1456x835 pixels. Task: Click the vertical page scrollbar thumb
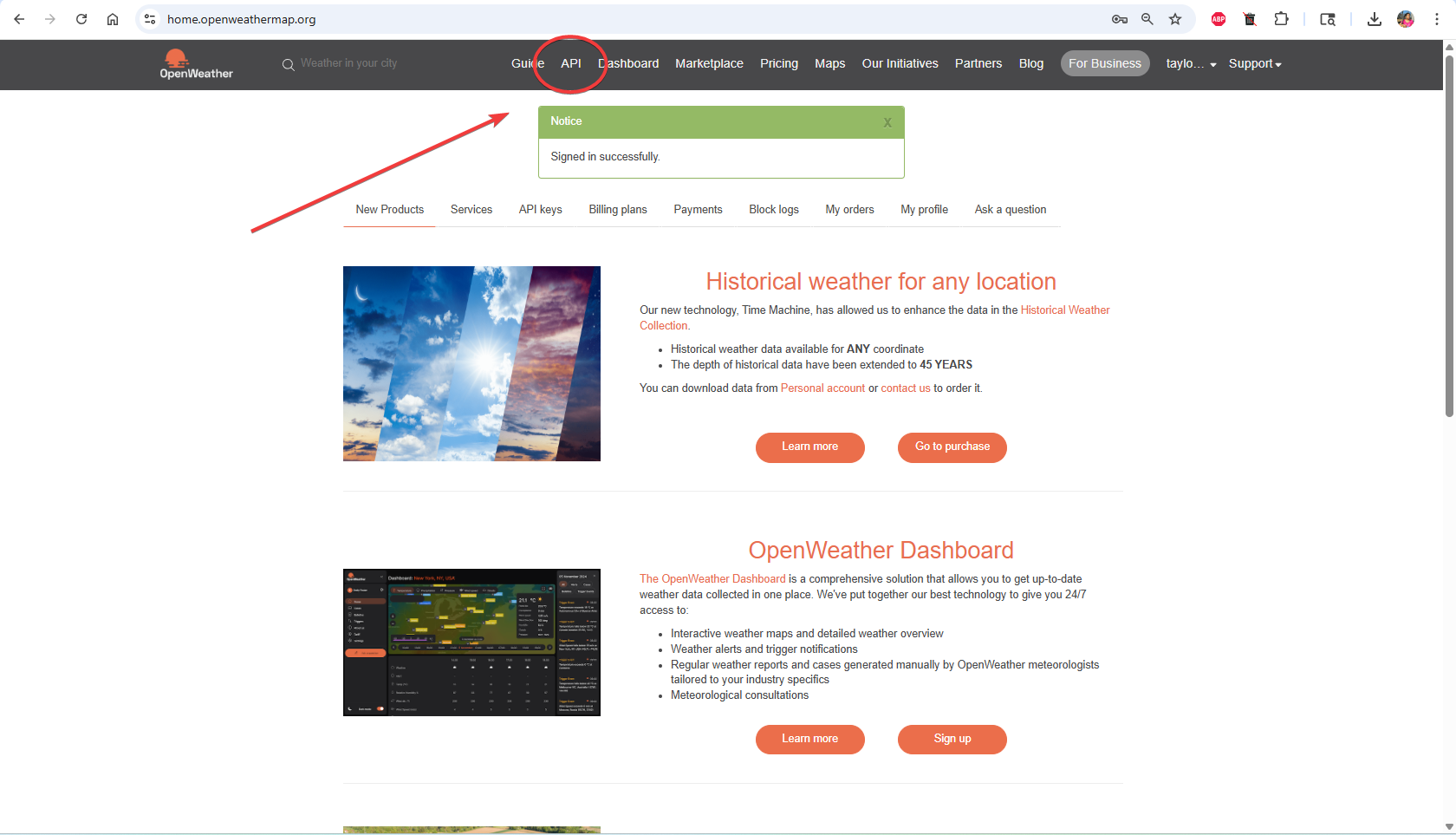[x=1449, y=234]
